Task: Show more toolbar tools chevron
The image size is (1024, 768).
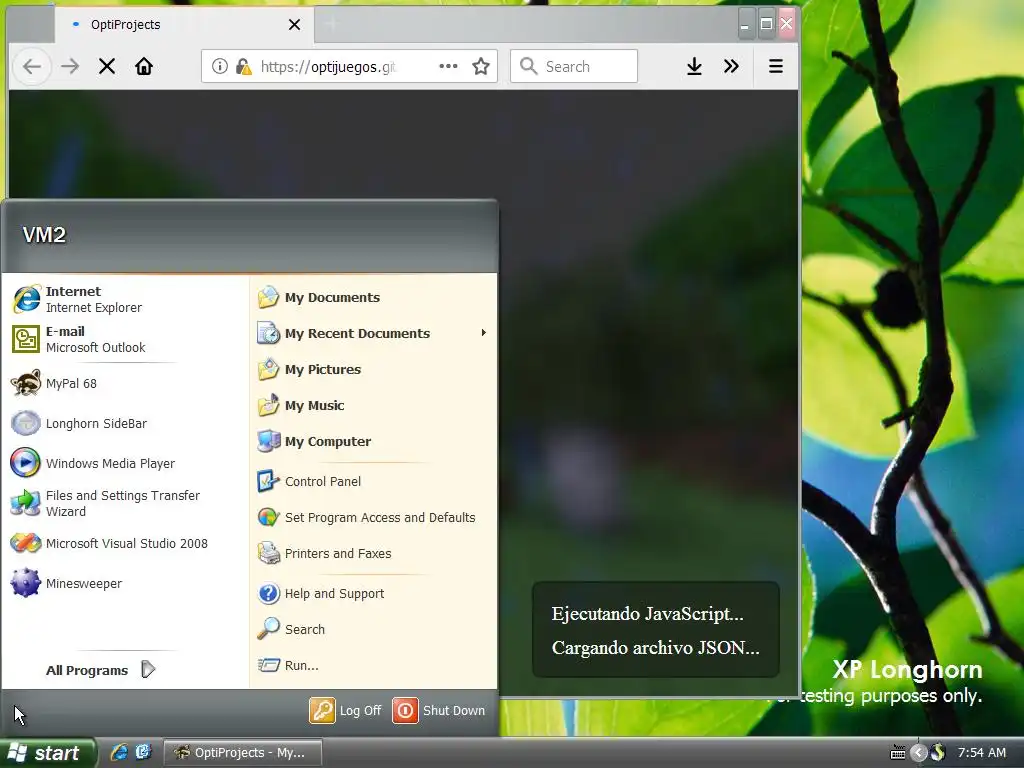Action: coord(731,66)
